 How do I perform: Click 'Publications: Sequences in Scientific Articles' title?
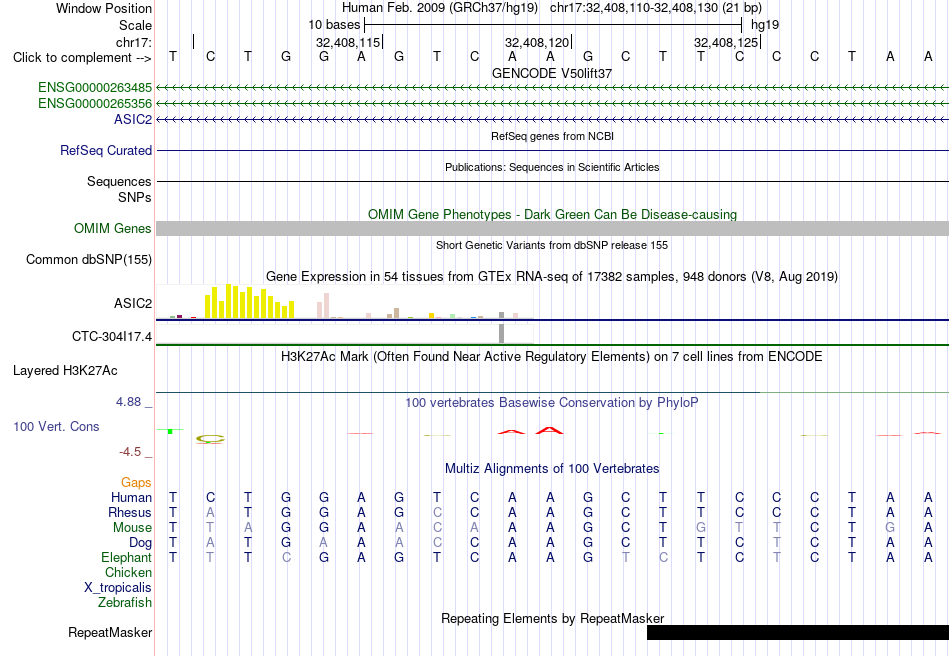click(552, 167)
